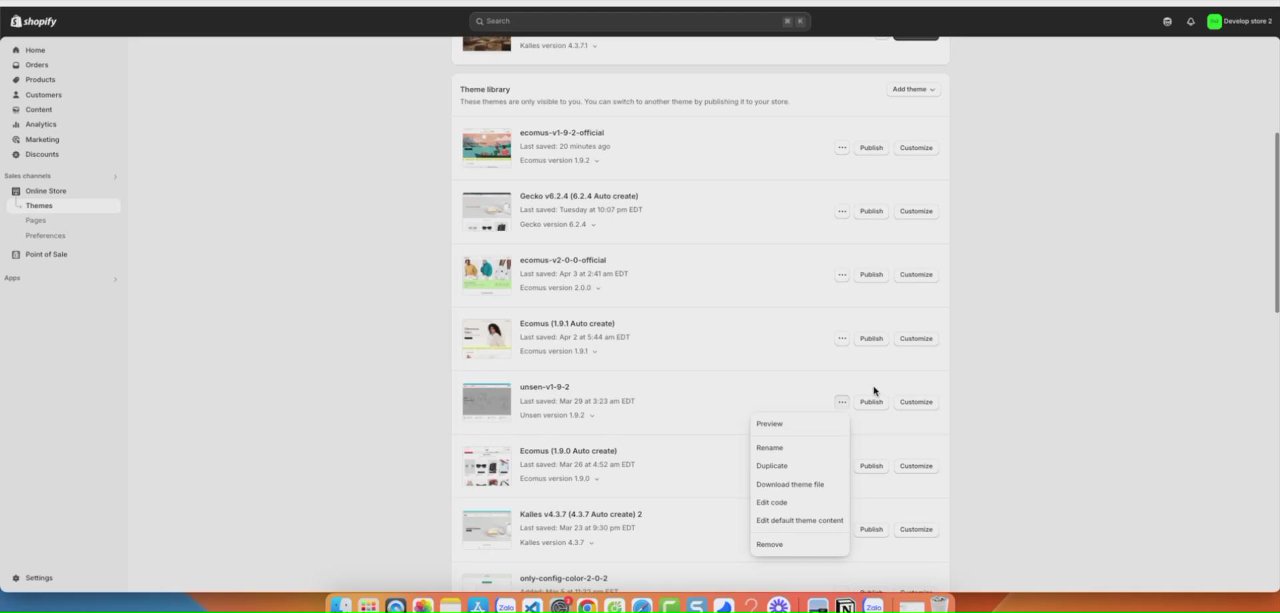Click the Shopify logo in top bar
Screen dimensions: 1280x613
point(34,21)
